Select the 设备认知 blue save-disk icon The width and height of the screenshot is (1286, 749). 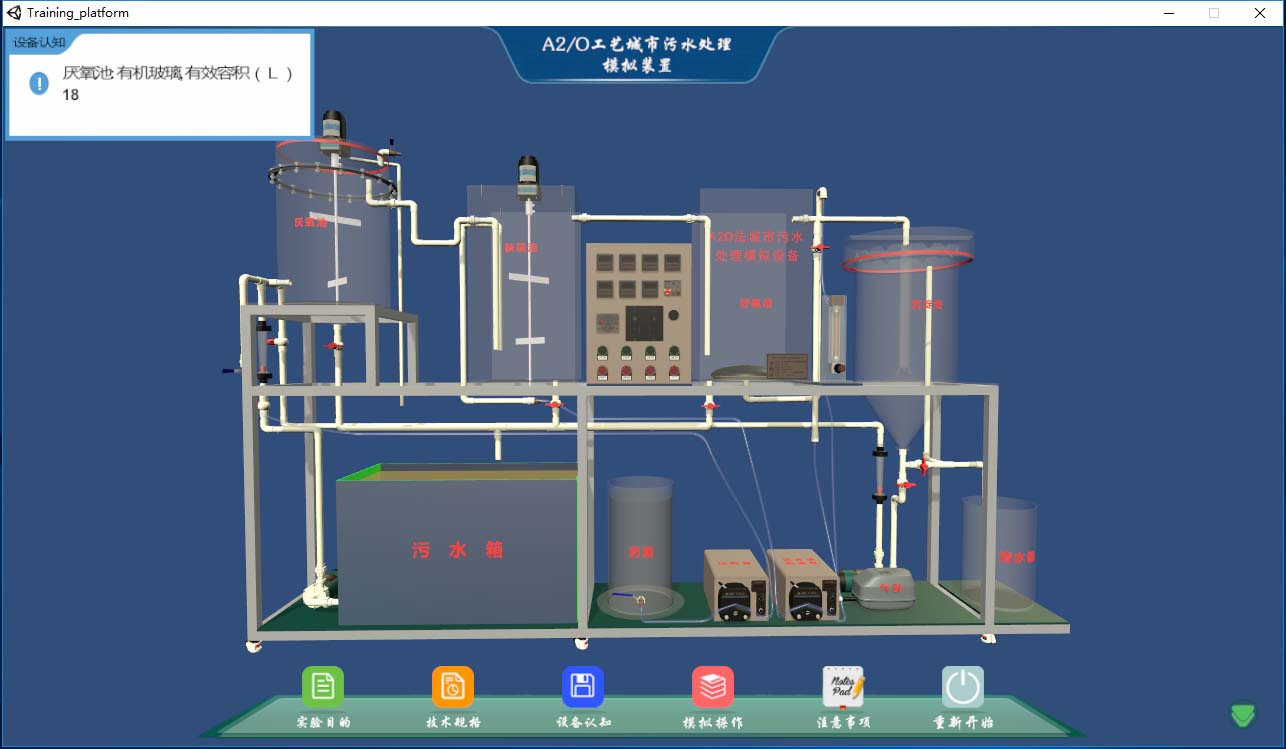(583, 687)
